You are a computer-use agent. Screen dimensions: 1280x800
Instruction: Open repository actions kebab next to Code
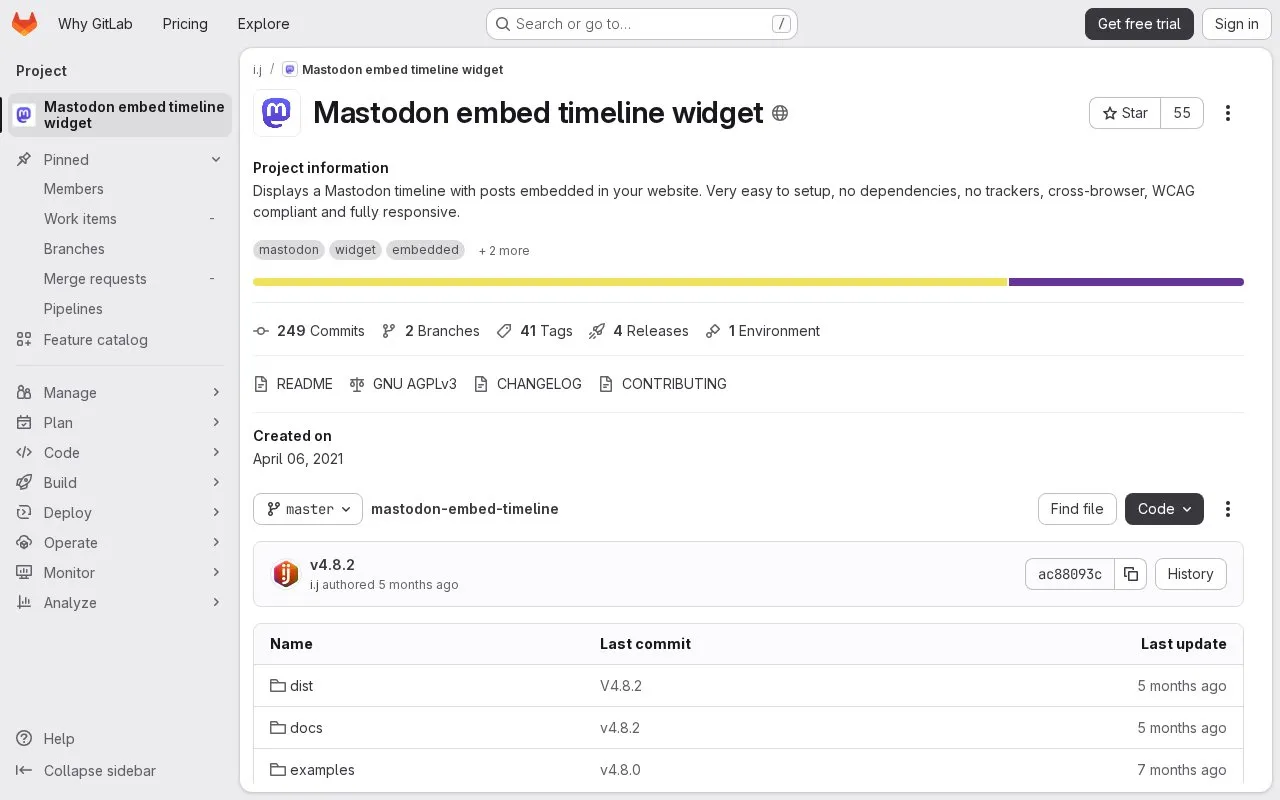coord(1228,509)
